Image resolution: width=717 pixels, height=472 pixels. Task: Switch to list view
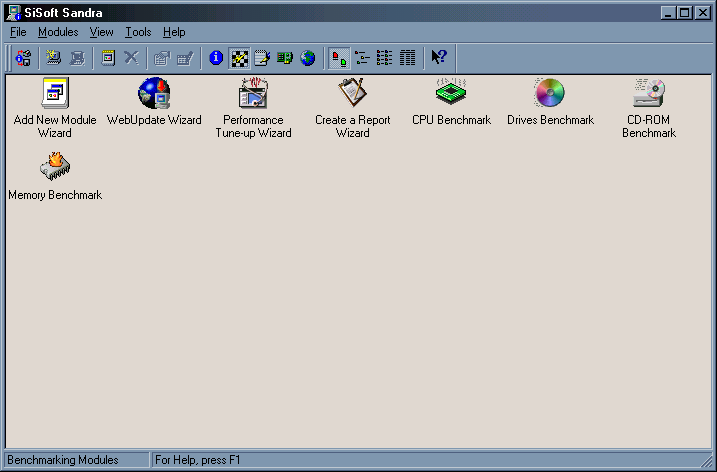tap(385, 58)
